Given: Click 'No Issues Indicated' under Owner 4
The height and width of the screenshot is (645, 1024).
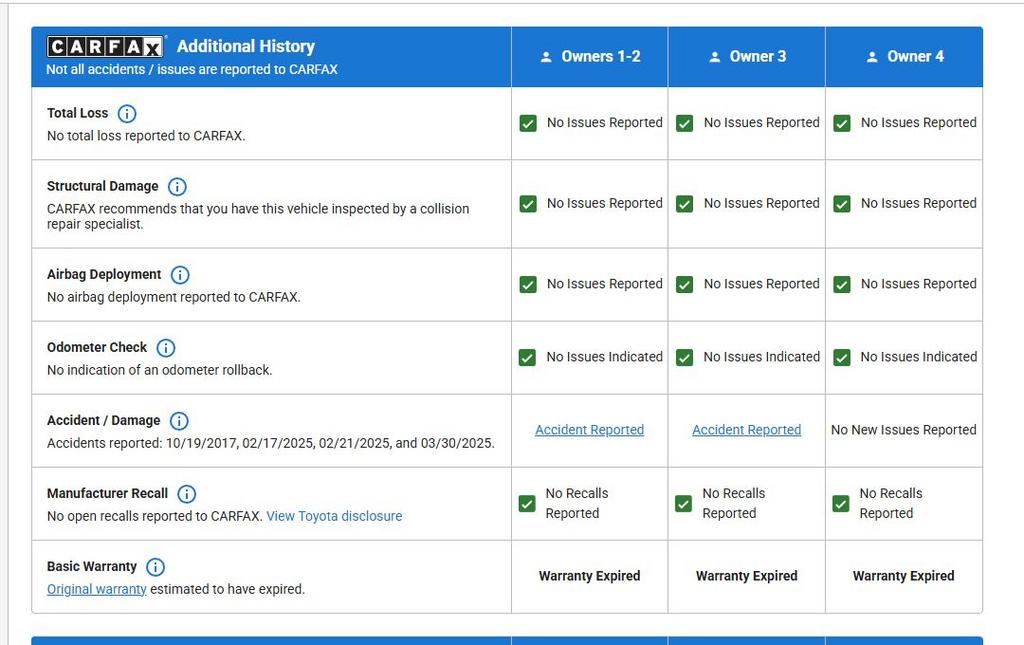Looking at the screenshot, I should click(919, 356).
